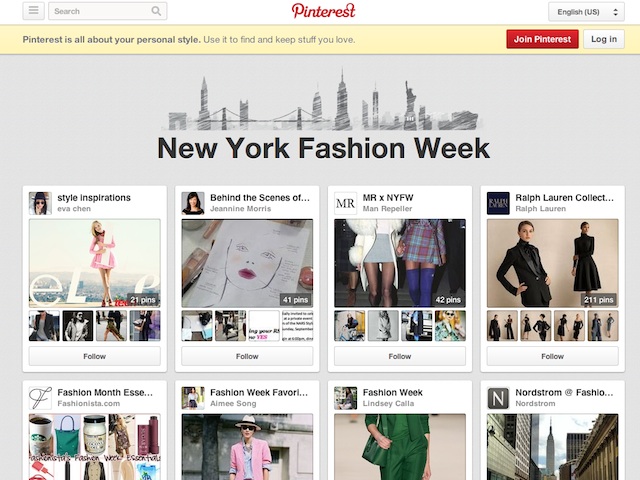Click the Join Pinterest button
Screen dimensions: 640x480
pyautogui.click(x=542, y=39)
